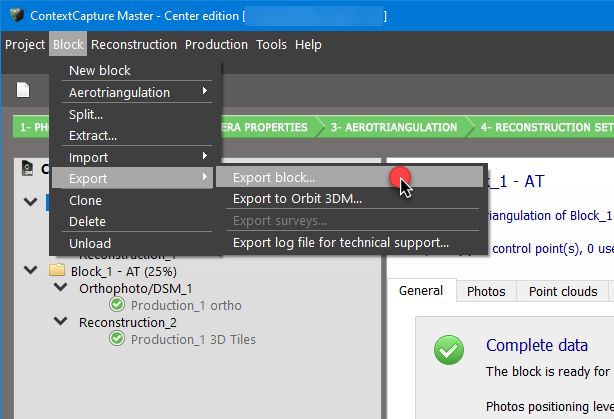Switch to the General tab
Viewport: 614px width, 419px height.
(421, 291)
